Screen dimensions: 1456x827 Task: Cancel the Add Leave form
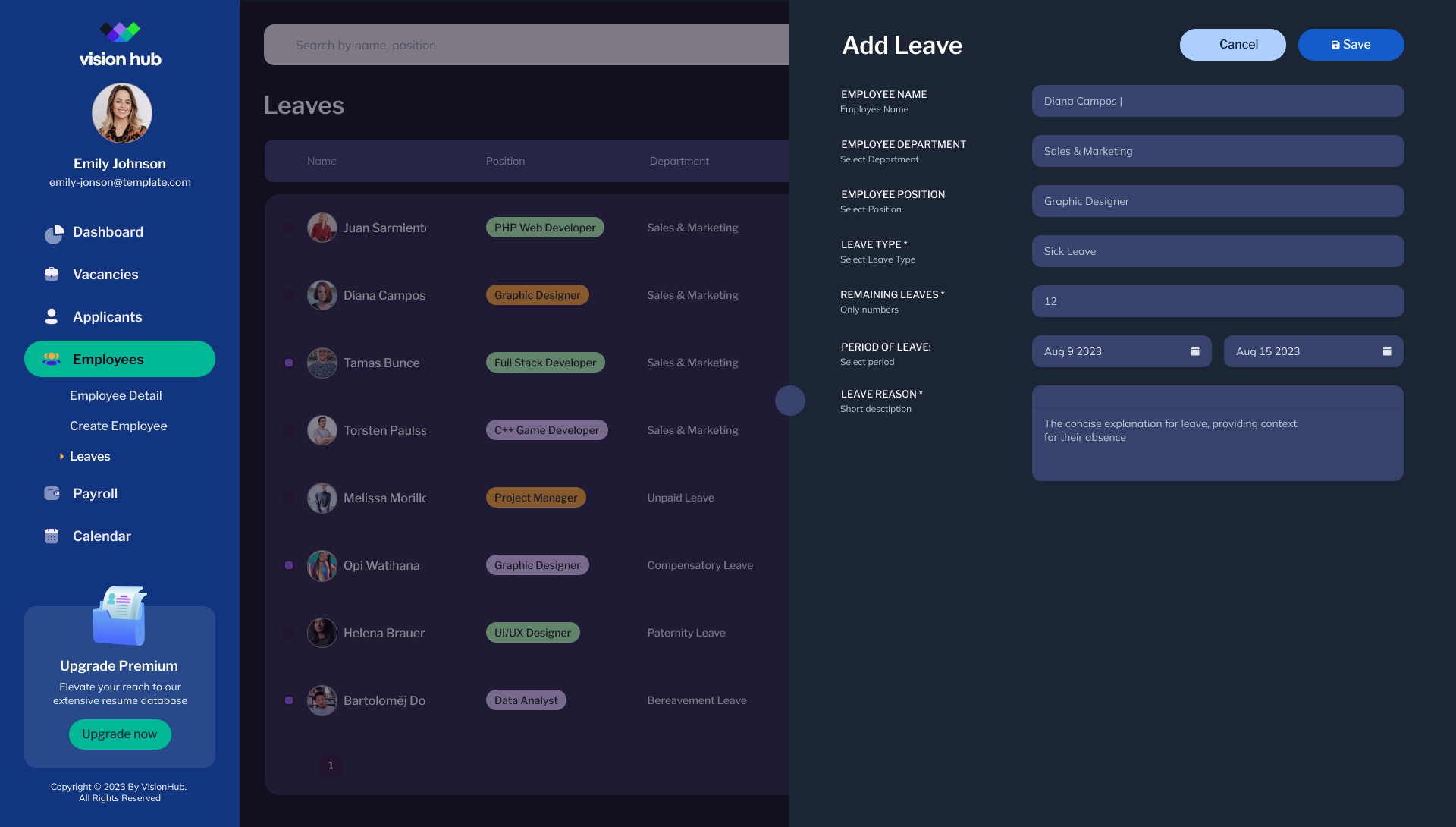pos(1233,45)
